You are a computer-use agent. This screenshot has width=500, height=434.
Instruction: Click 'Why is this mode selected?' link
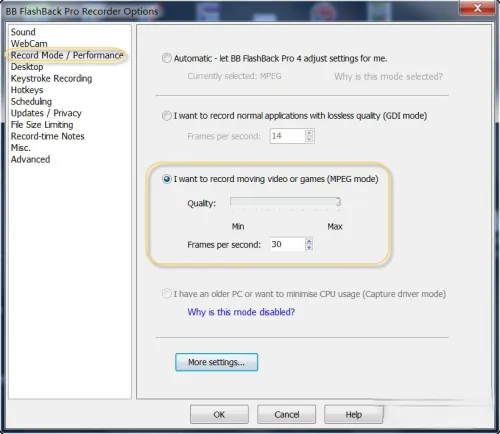click(x=388, y=77)
